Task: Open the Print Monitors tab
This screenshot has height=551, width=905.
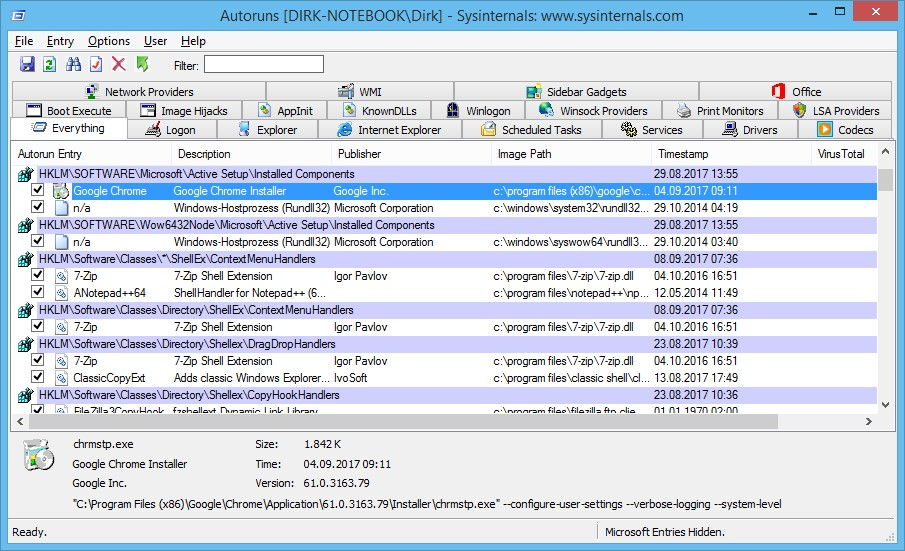Action: pos(720,111)
